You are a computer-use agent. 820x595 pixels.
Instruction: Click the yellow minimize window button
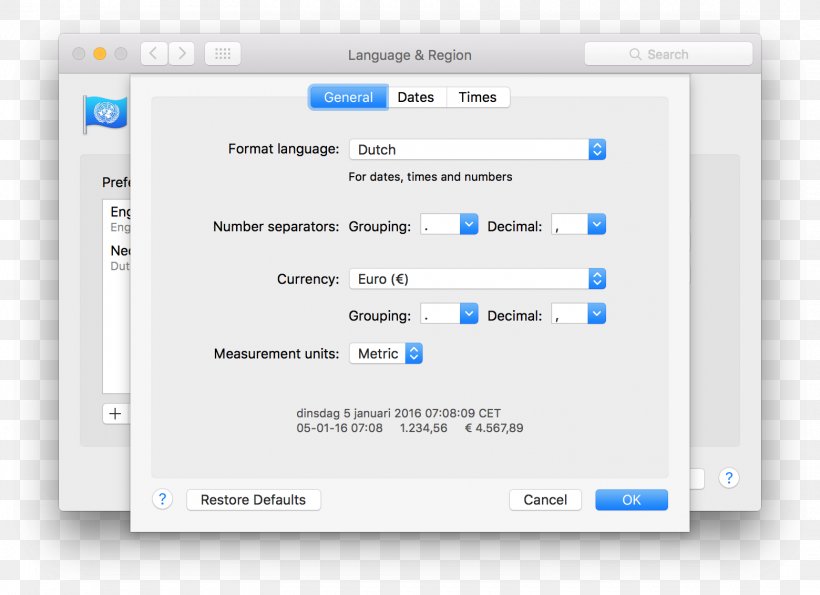point(99,54)
